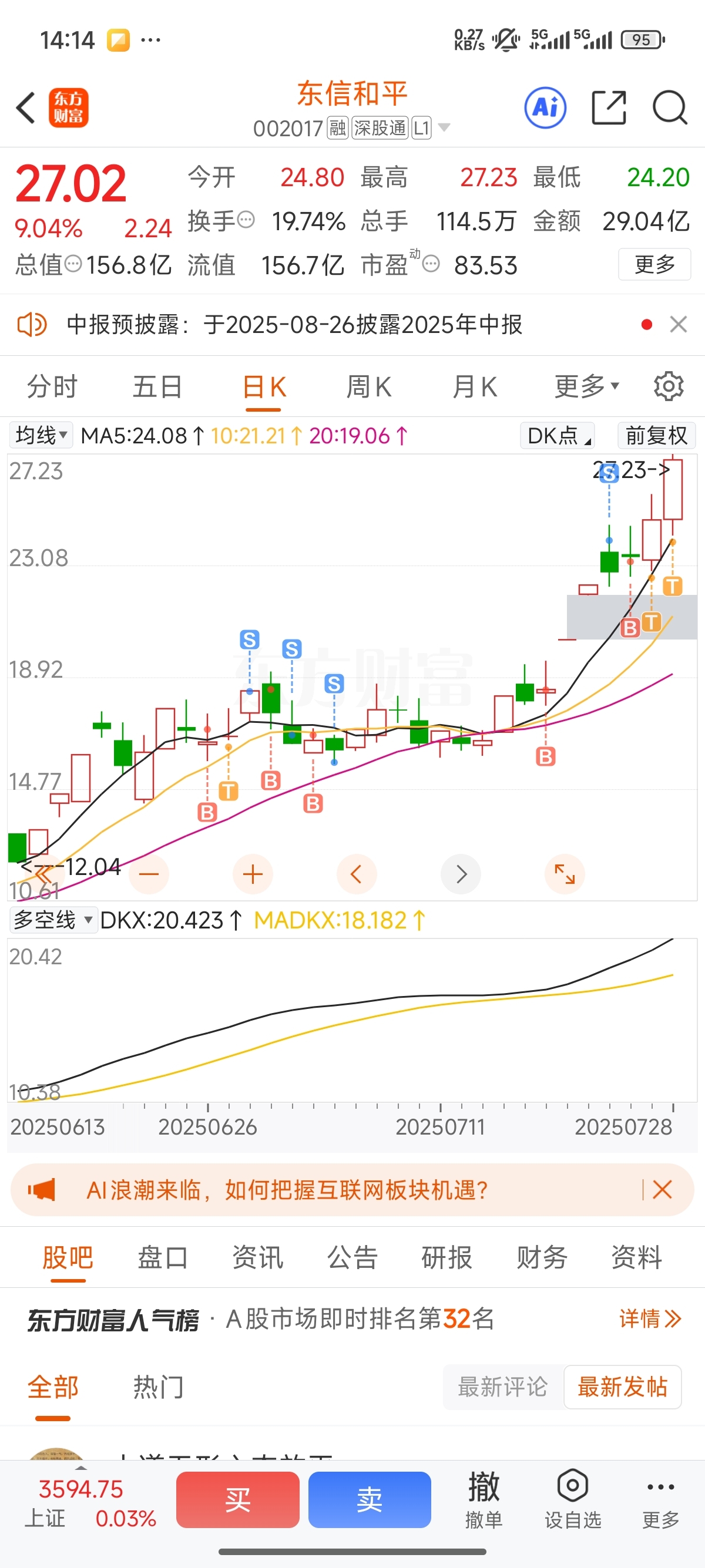Select the 日K chart tab

[264, 386]
